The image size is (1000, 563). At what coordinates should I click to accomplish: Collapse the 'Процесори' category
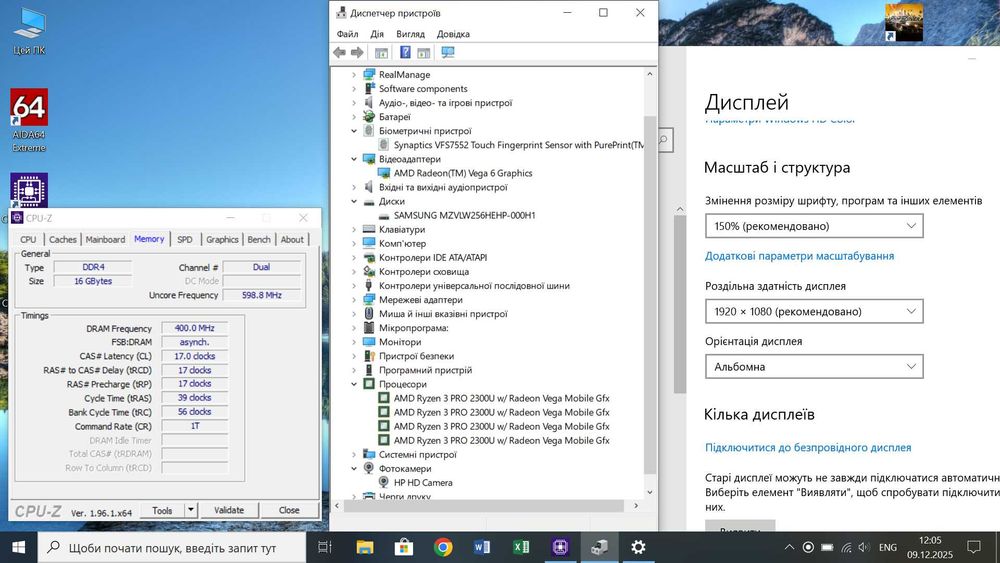coord(354,384)
